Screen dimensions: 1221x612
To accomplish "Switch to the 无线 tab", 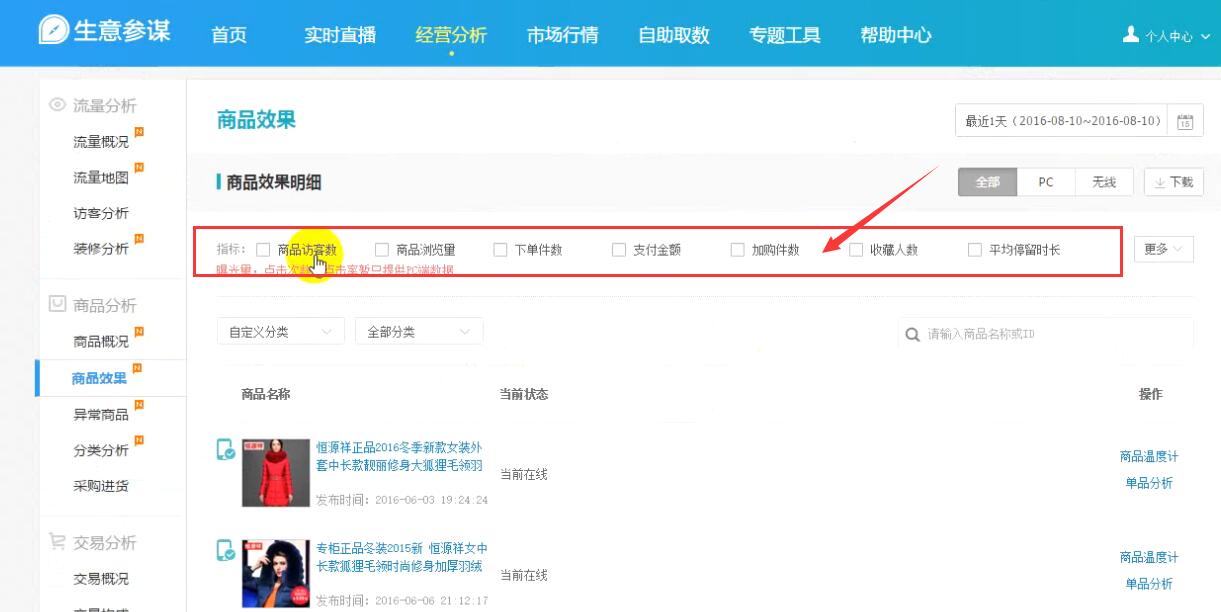I will point(1103,182).
